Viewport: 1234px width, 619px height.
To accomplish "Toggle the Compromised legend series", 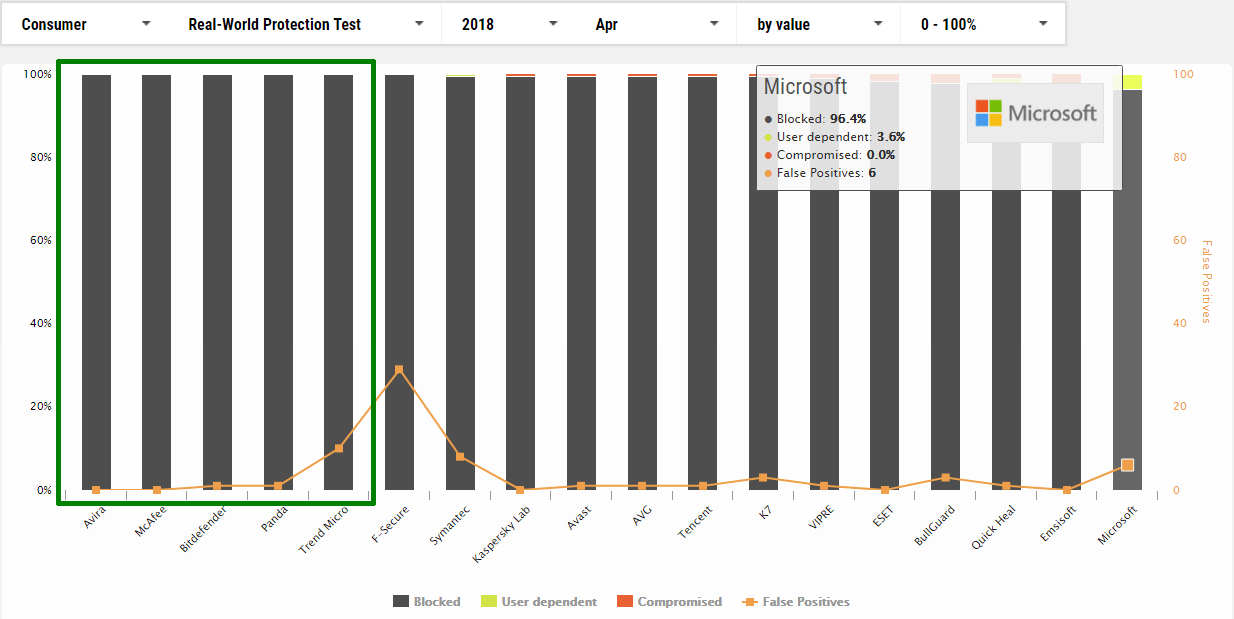I will pyautogui.click(x=669, y=602).
